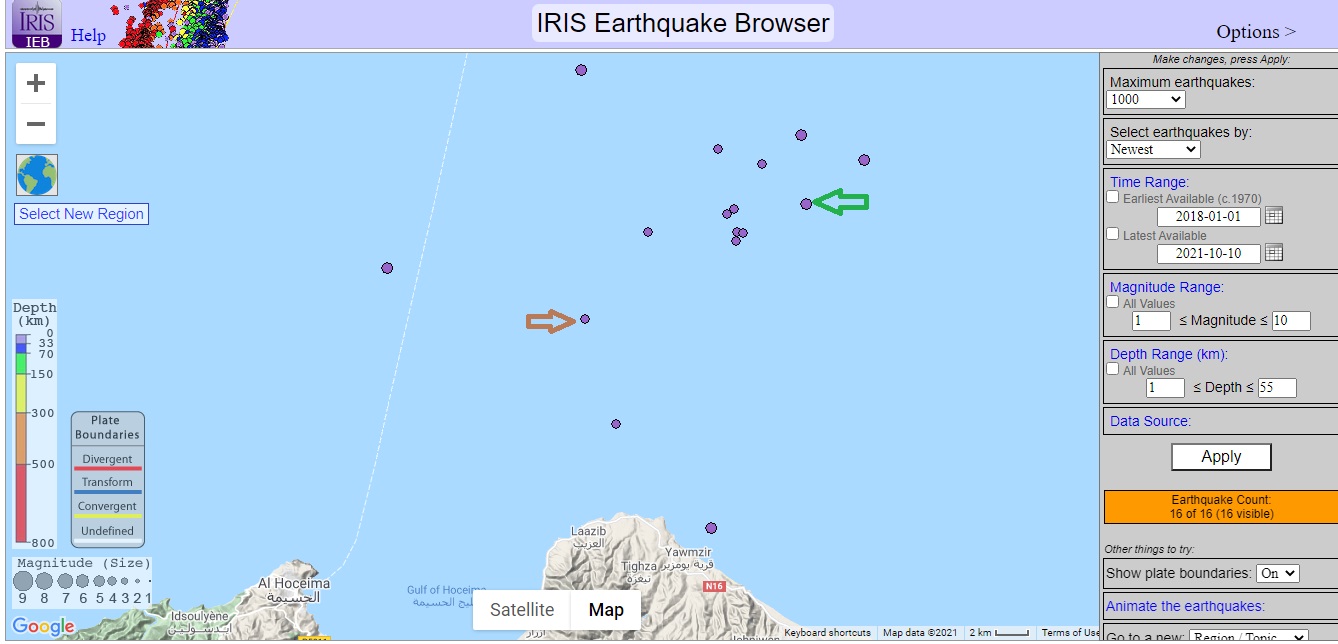1338x644 pixels.
Task: Click the IRIS Earthquake Browser title
Action: (x=682, y=23)
